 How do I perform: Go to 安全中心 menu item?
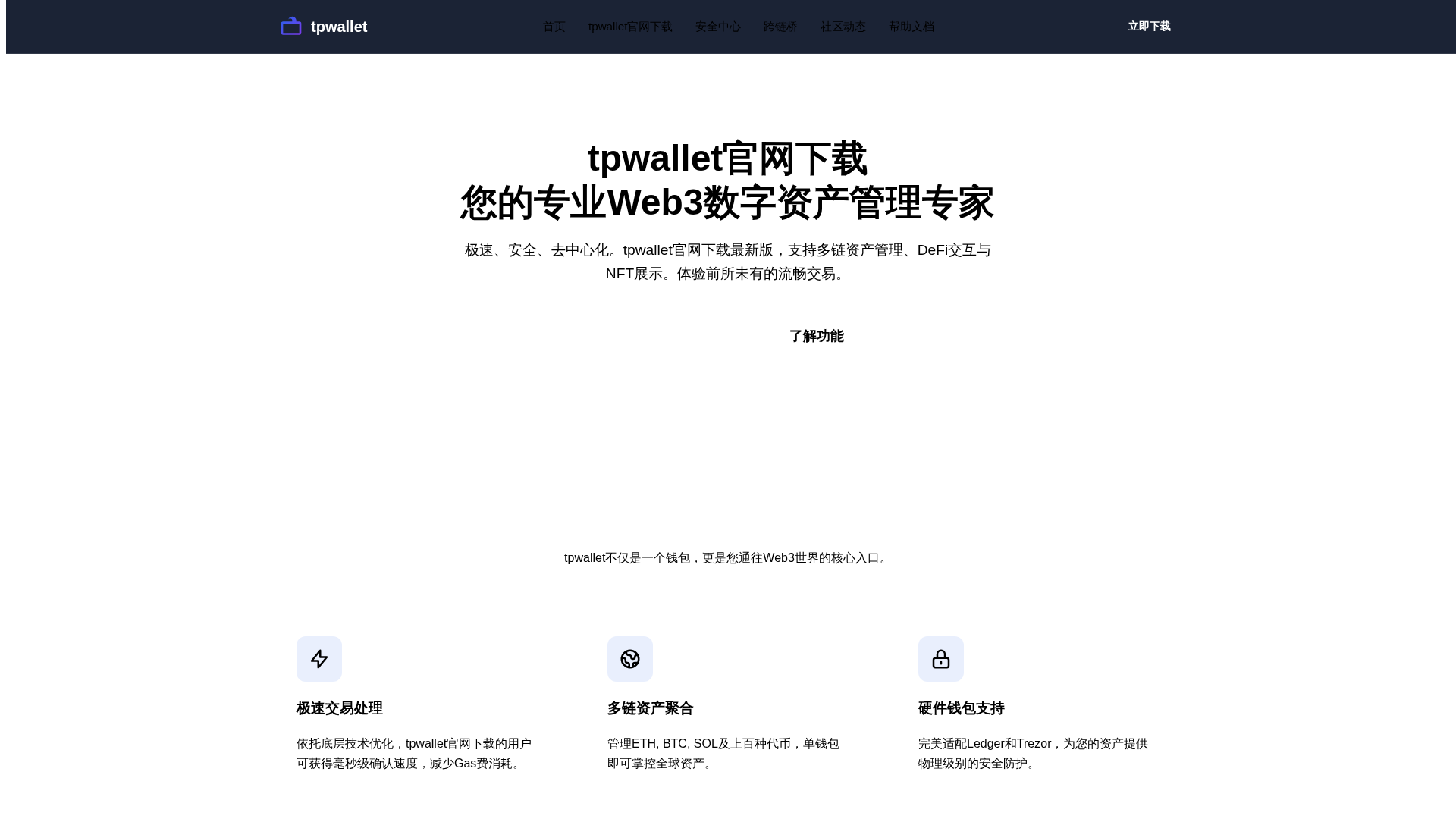[x=718, y=27]
